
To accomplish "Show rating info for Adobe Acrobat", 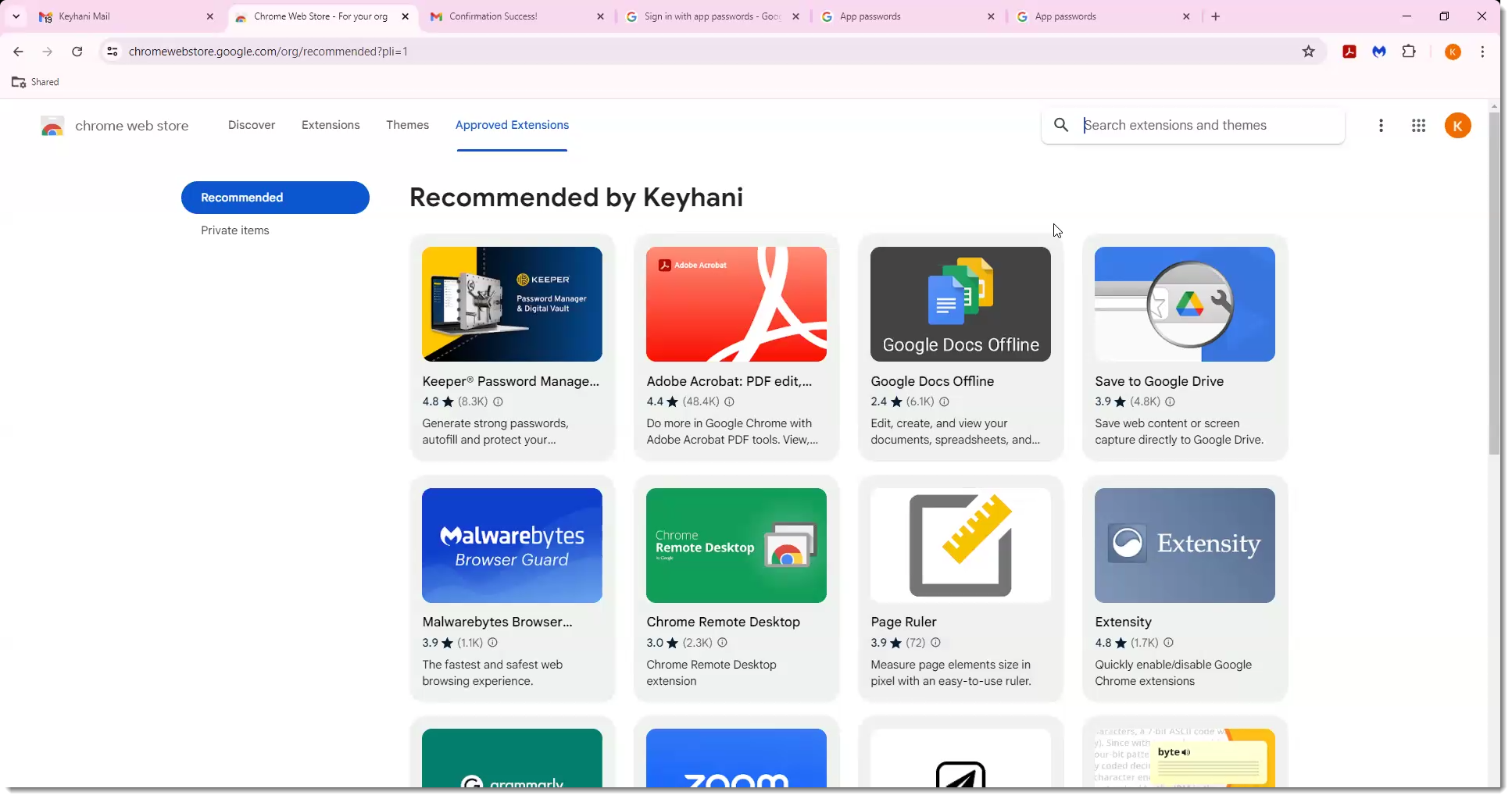I will point(729,401).
